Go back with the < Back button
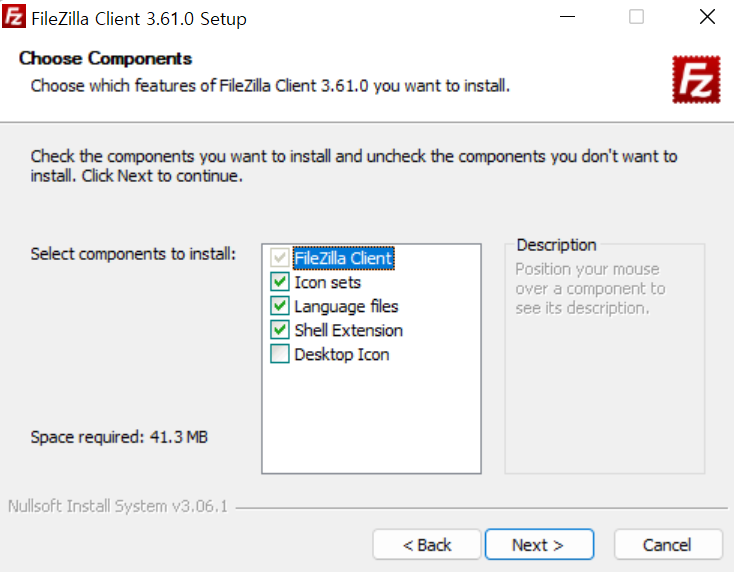The height and width of the screenshot is (572, 734). tap(427, 545)
